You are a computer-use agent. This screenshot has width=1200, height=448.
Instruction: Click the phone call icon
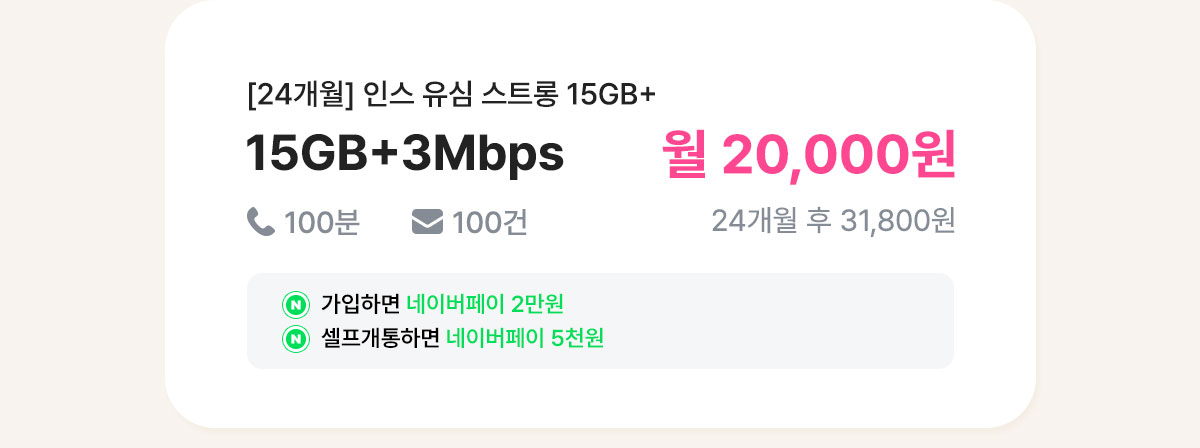(x=260, y=222)
